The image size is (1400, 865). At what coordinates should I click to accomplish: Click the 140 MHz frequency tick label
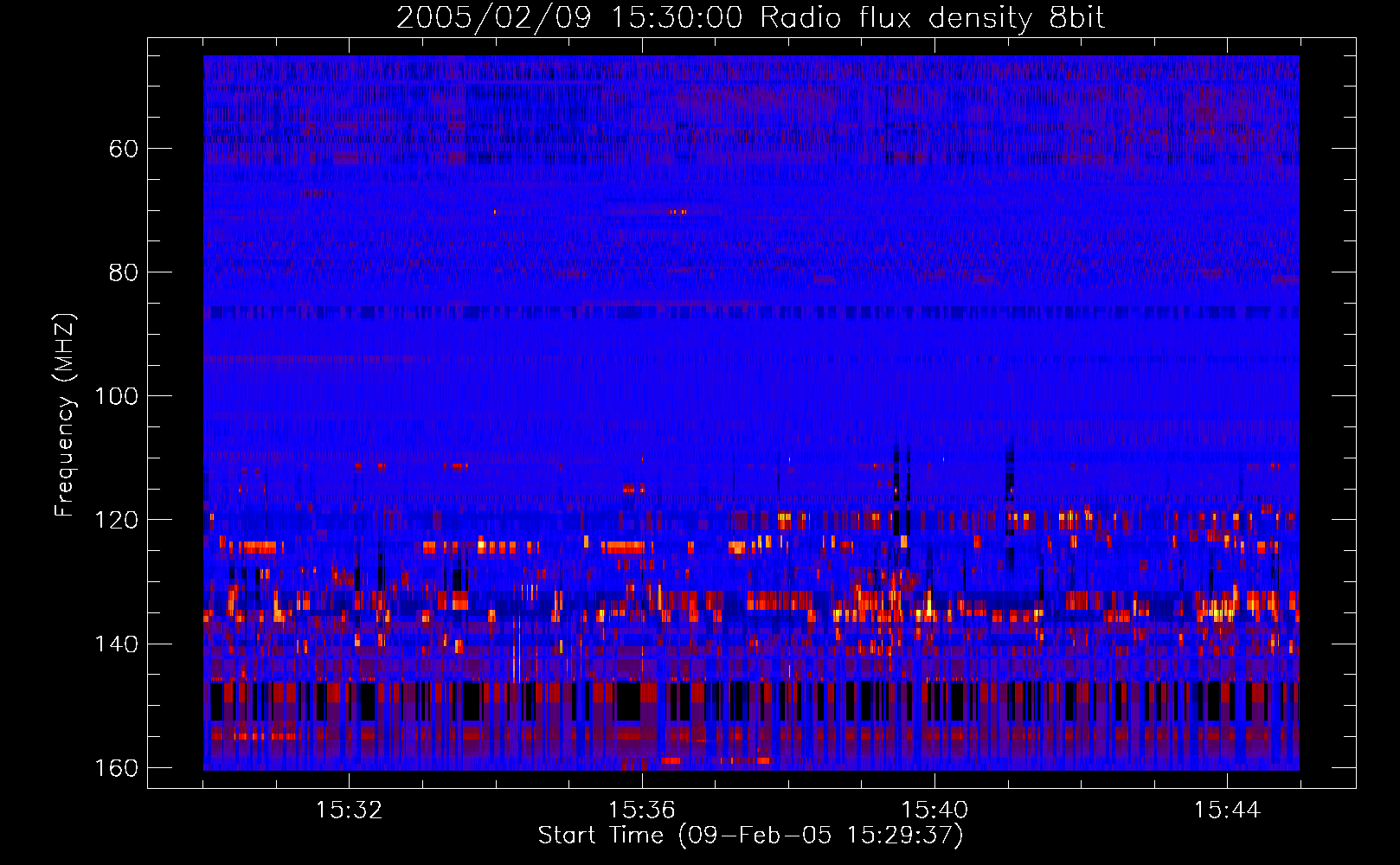coord(115,644)
